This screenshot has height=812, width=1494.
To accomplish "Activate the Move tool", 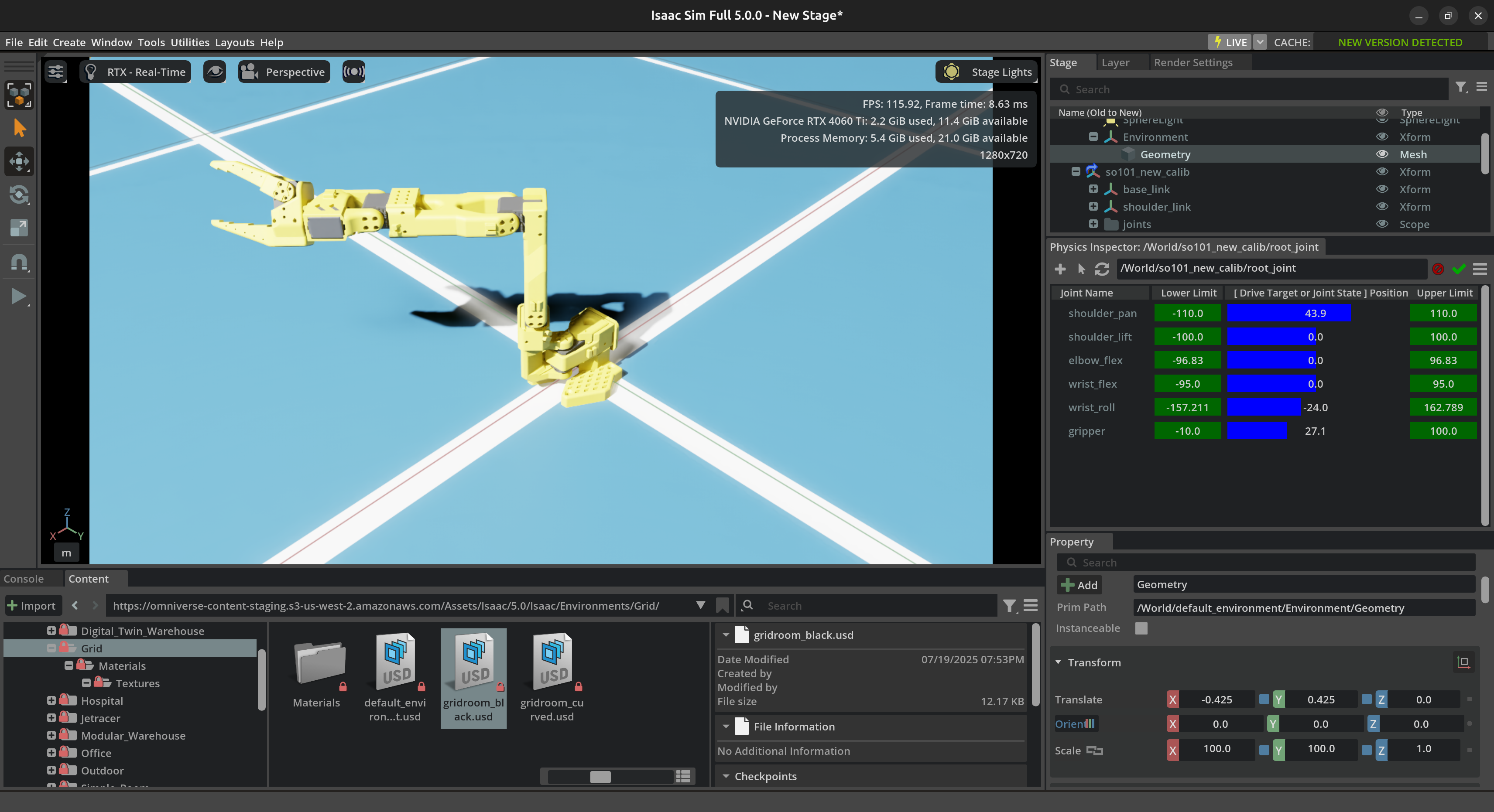I will coord(19,162).
